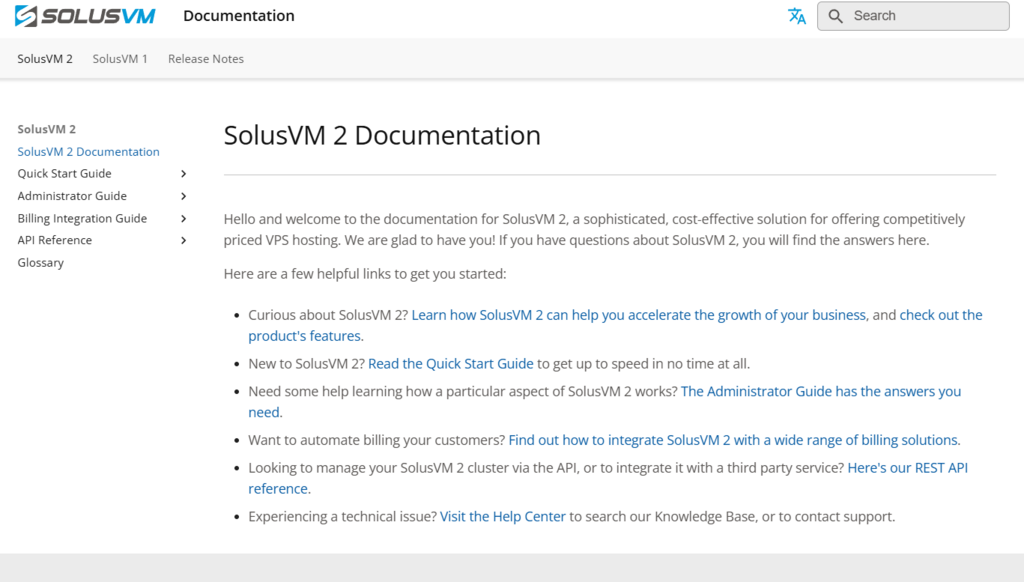Click the Documentation header title

click(x=239, y=16)
